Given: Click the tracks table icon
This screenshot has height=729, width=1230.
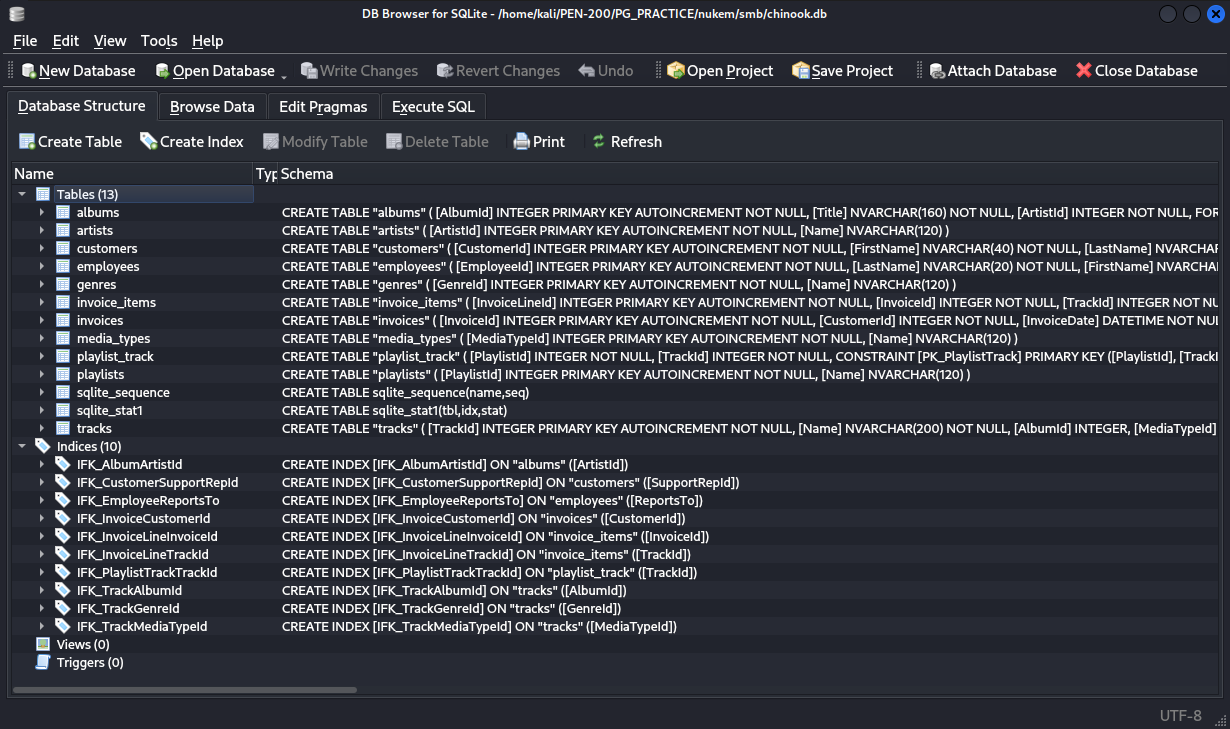Looking at the screenshot, I should click(x=62, y=428).
